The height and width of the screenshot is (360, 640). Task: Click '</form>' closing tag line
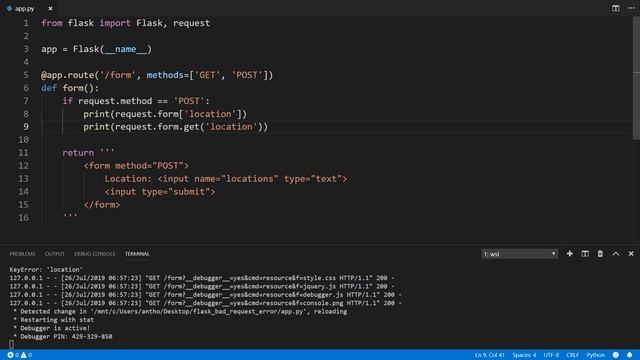click(x=102, y=205)
